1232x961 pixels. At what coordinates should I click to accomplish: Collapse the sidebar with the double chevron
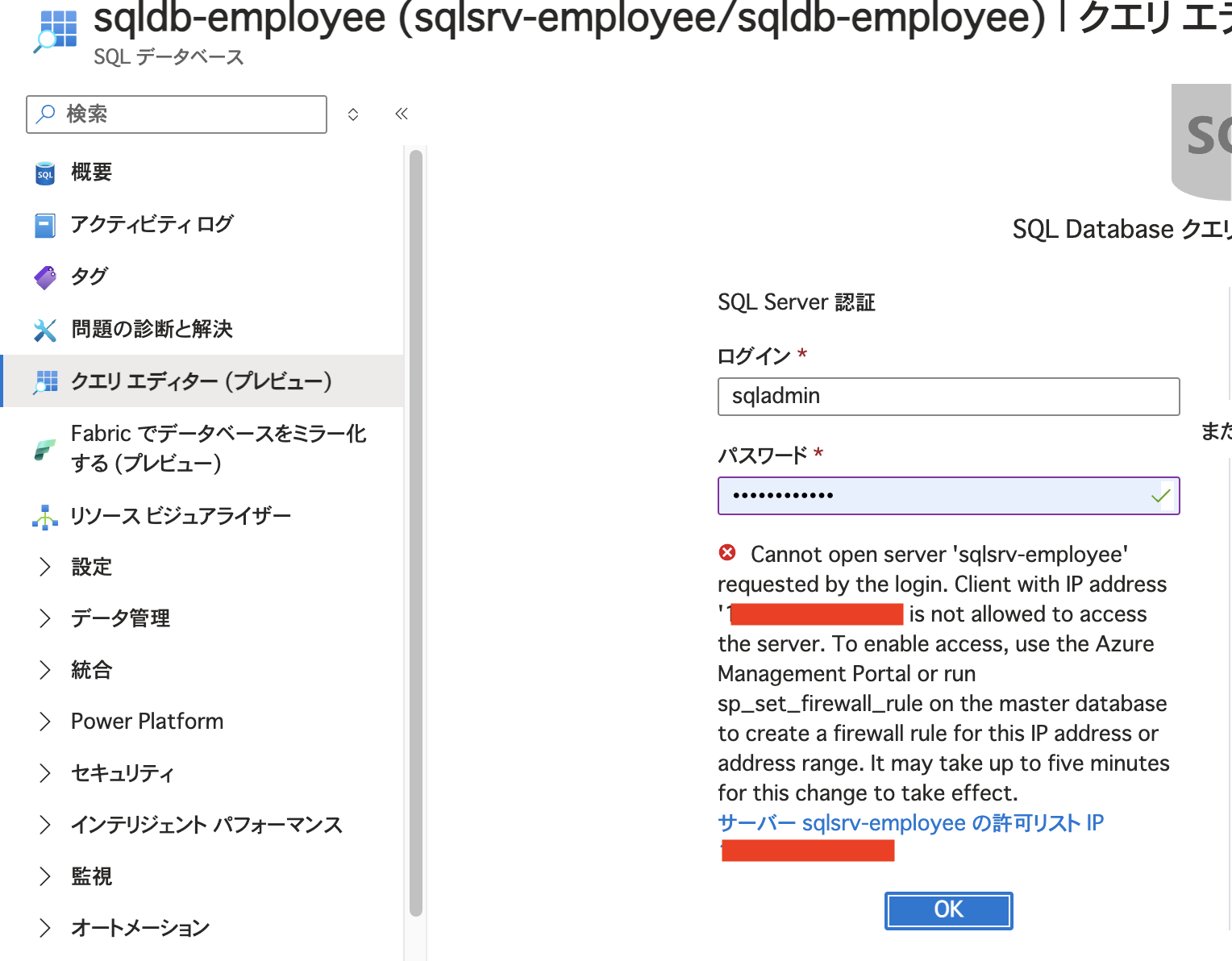401,114
